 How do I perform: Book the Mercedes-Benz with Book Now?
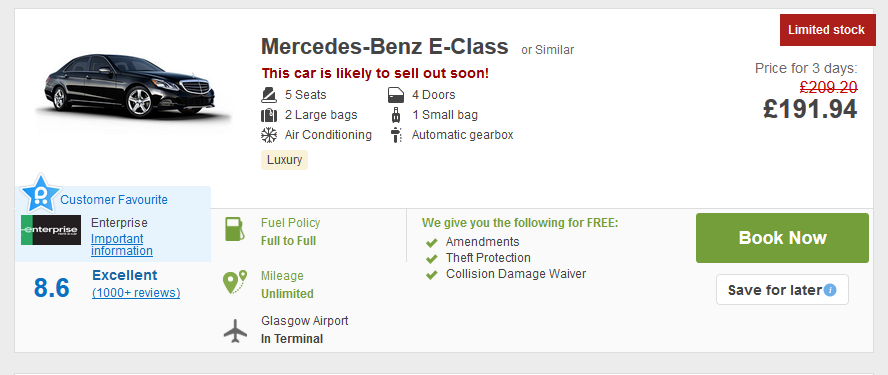[782, 238]
